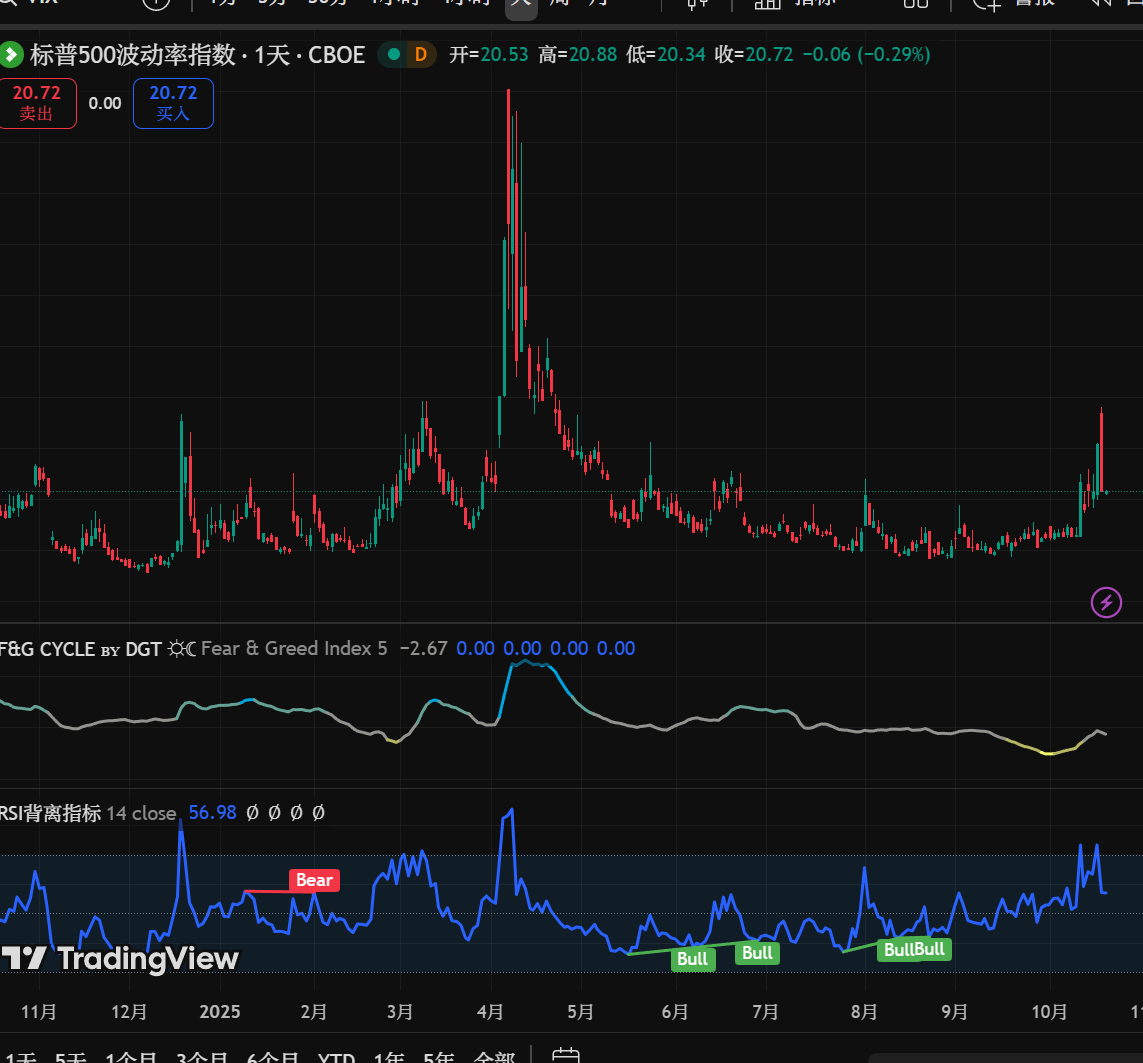The width and height of the screenshot is (1143, 1063).
Task: Click the 开=20.53 open value
Action: click(488, 55)
